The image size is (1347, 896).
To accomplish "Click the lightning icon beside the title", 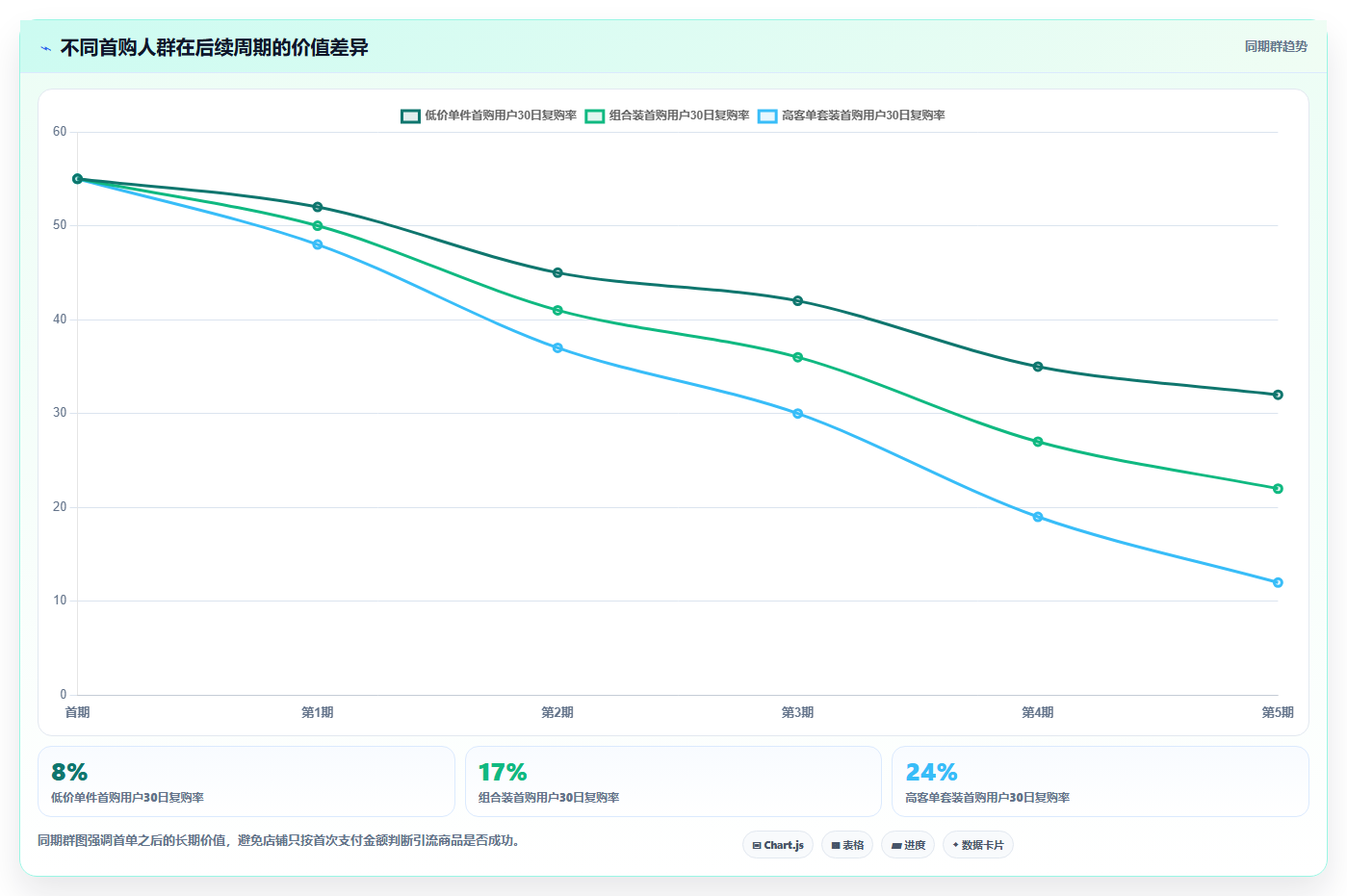I will point(45,48).
